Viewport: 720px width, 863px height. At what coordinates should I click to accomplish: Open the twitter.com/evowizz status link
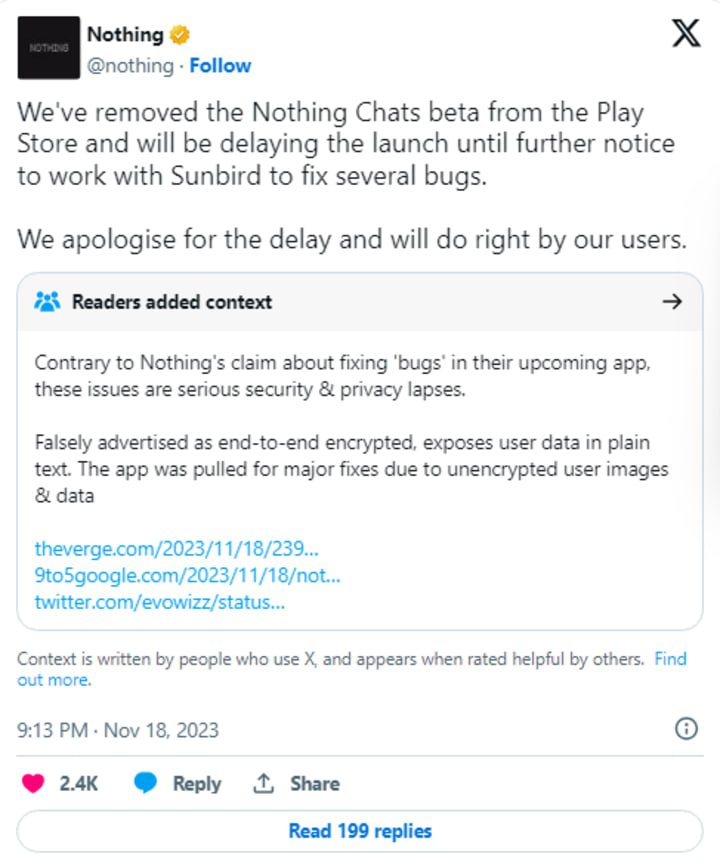pos(160,602)
